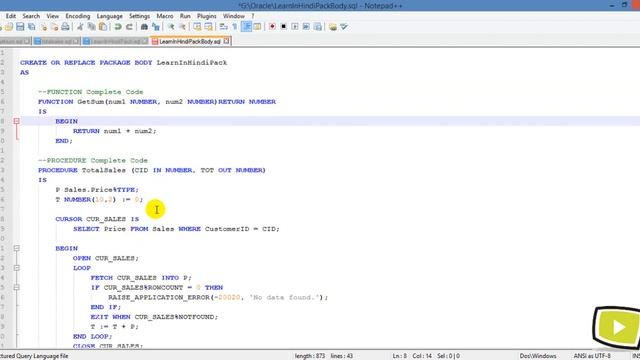Click the line 'OPEN CUR_SALES;'
This screenshot has width=640, height=360.
106,258
